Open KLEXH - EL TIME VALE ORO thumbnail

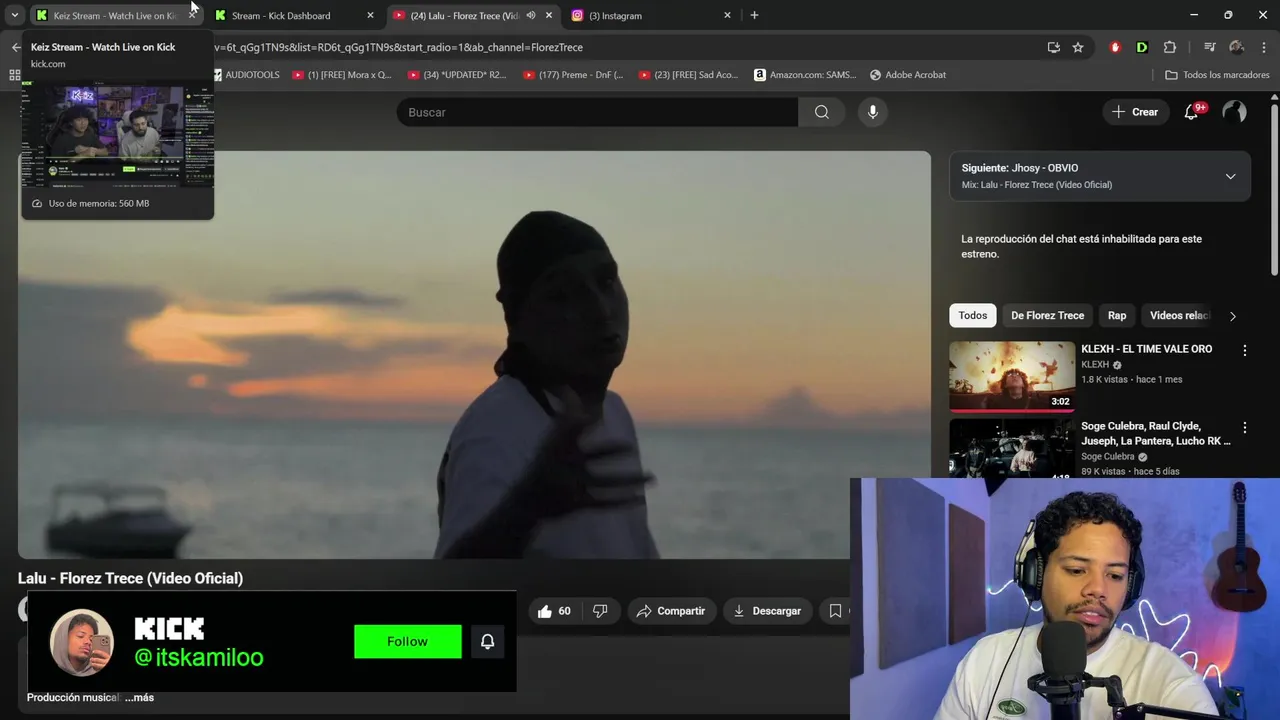coord(1012,376)
